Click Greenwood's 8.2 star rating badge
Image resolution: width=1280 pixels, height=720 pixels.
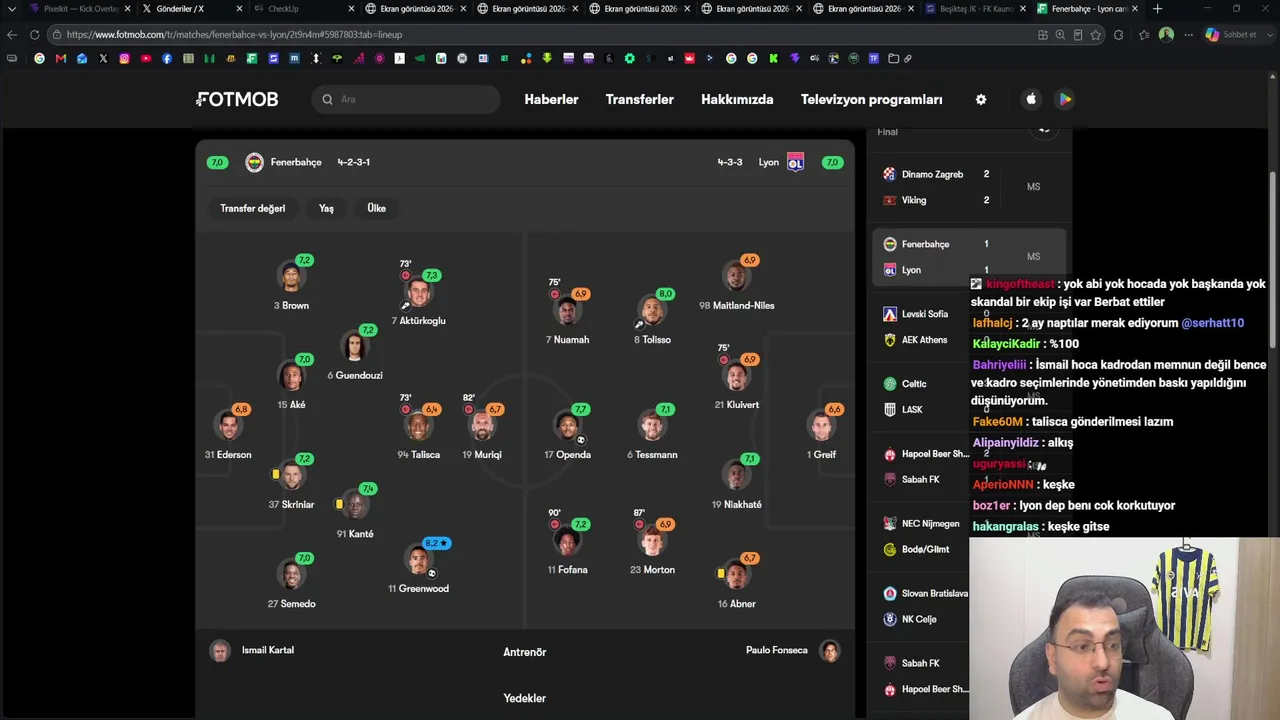click(437, 543)
